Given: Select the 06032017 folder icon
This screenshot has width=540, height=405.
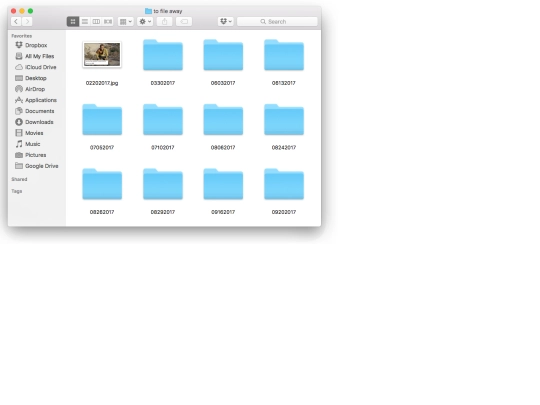Looking at the screenshot, I should click(x=223, y=55).
